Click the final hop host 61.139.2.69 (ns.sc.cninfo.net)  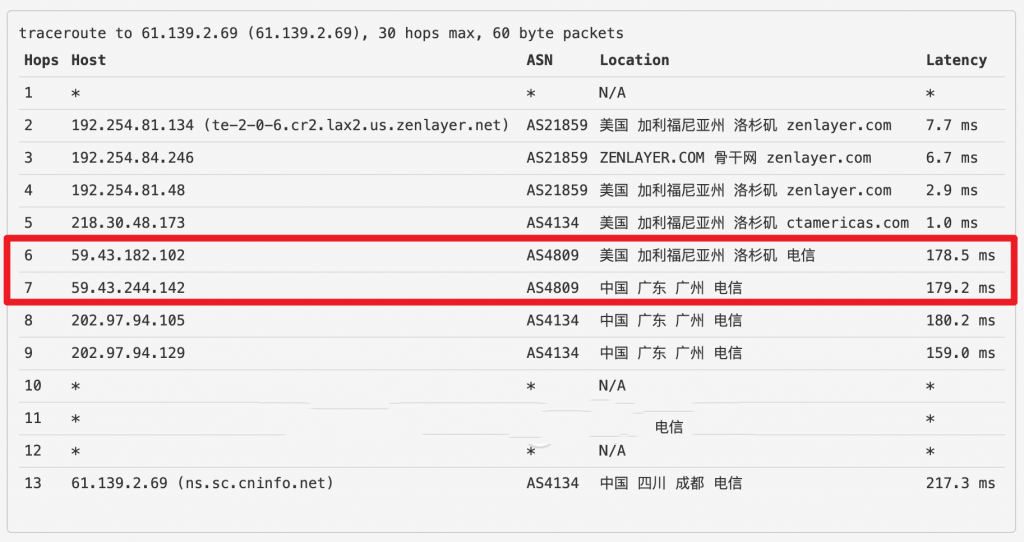[202, 483]
